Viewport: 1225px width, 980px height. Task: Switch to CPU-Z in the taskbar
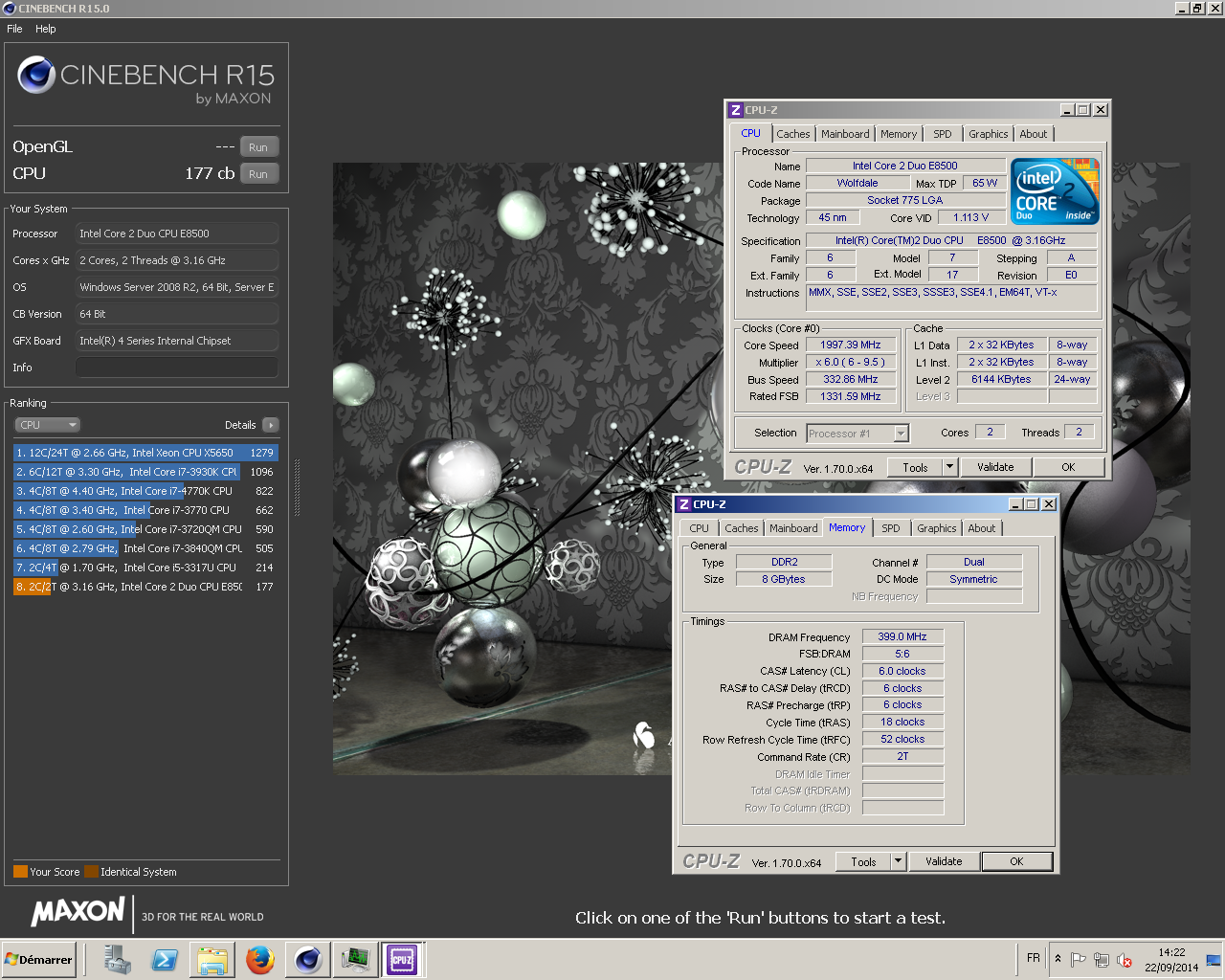402,959
